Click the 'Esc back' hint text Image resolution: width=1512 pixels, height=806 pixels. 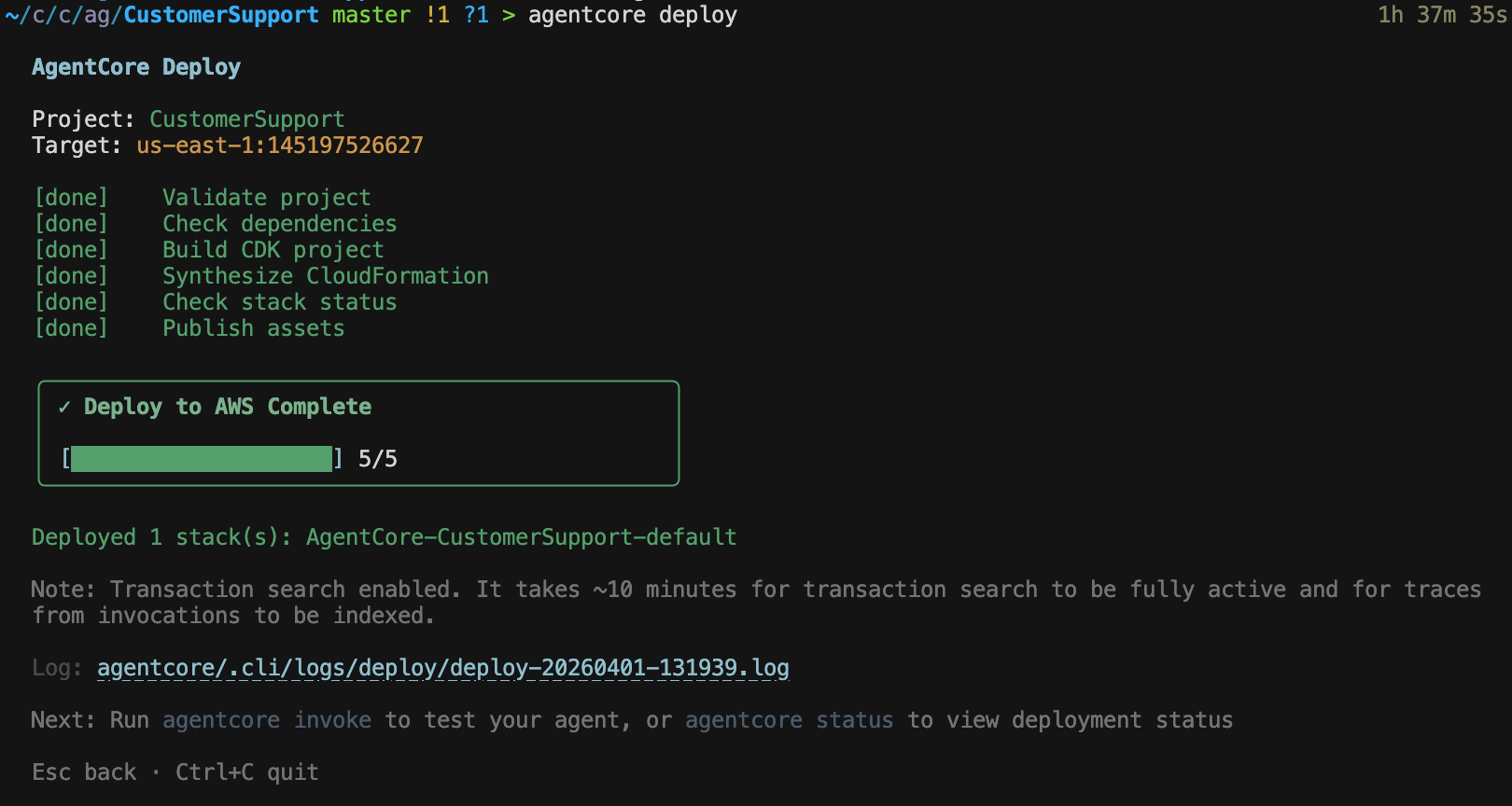click(x=84, y=772)
